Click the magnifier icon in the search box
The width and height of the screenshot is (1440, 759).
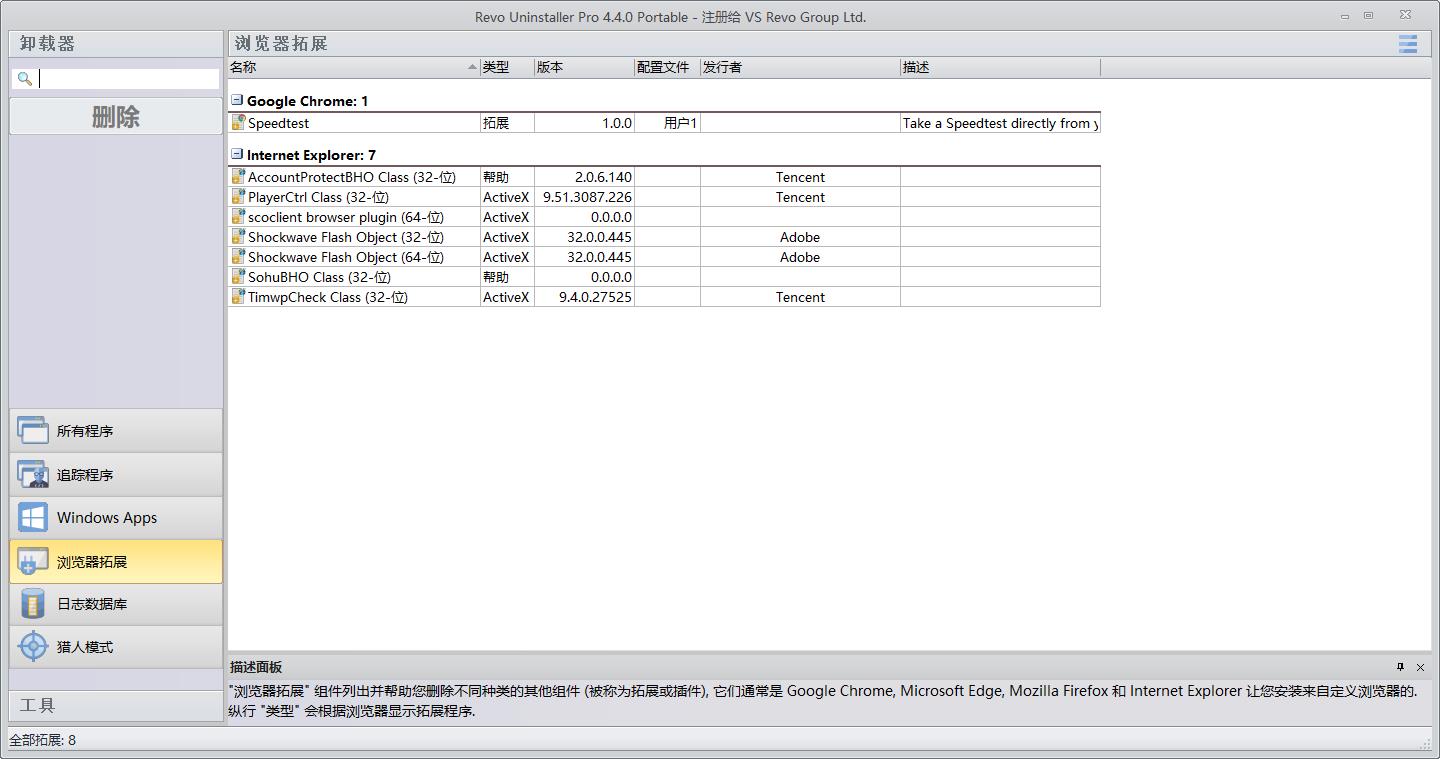25,79
